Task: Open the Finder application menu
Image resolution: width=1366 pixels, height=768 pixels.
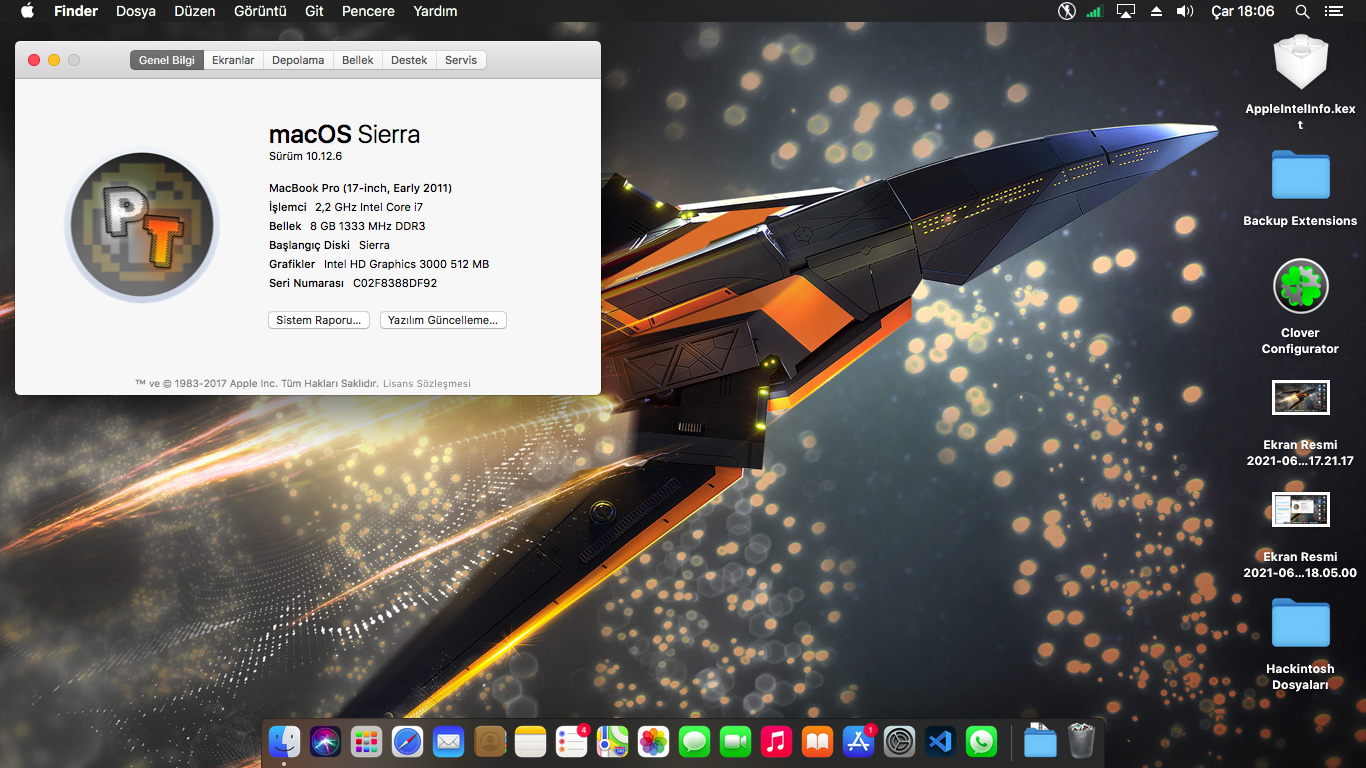Action: click(76, 11)
